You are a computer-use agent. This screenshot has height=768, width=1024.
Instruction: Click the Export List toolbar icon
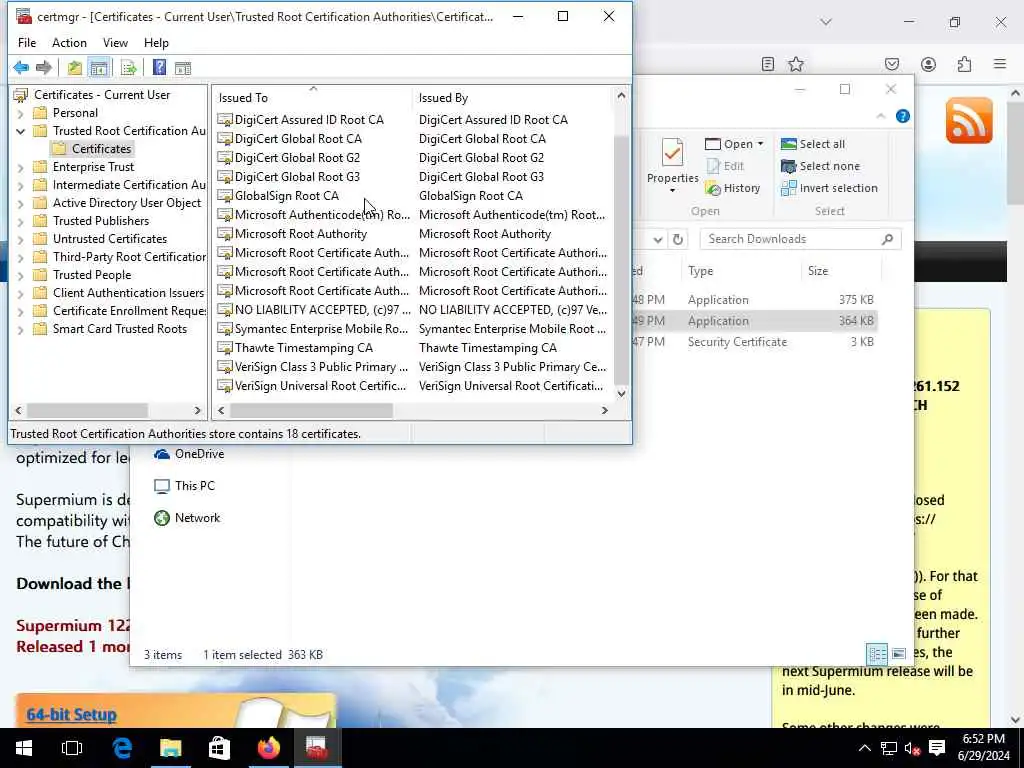(129, 67)
